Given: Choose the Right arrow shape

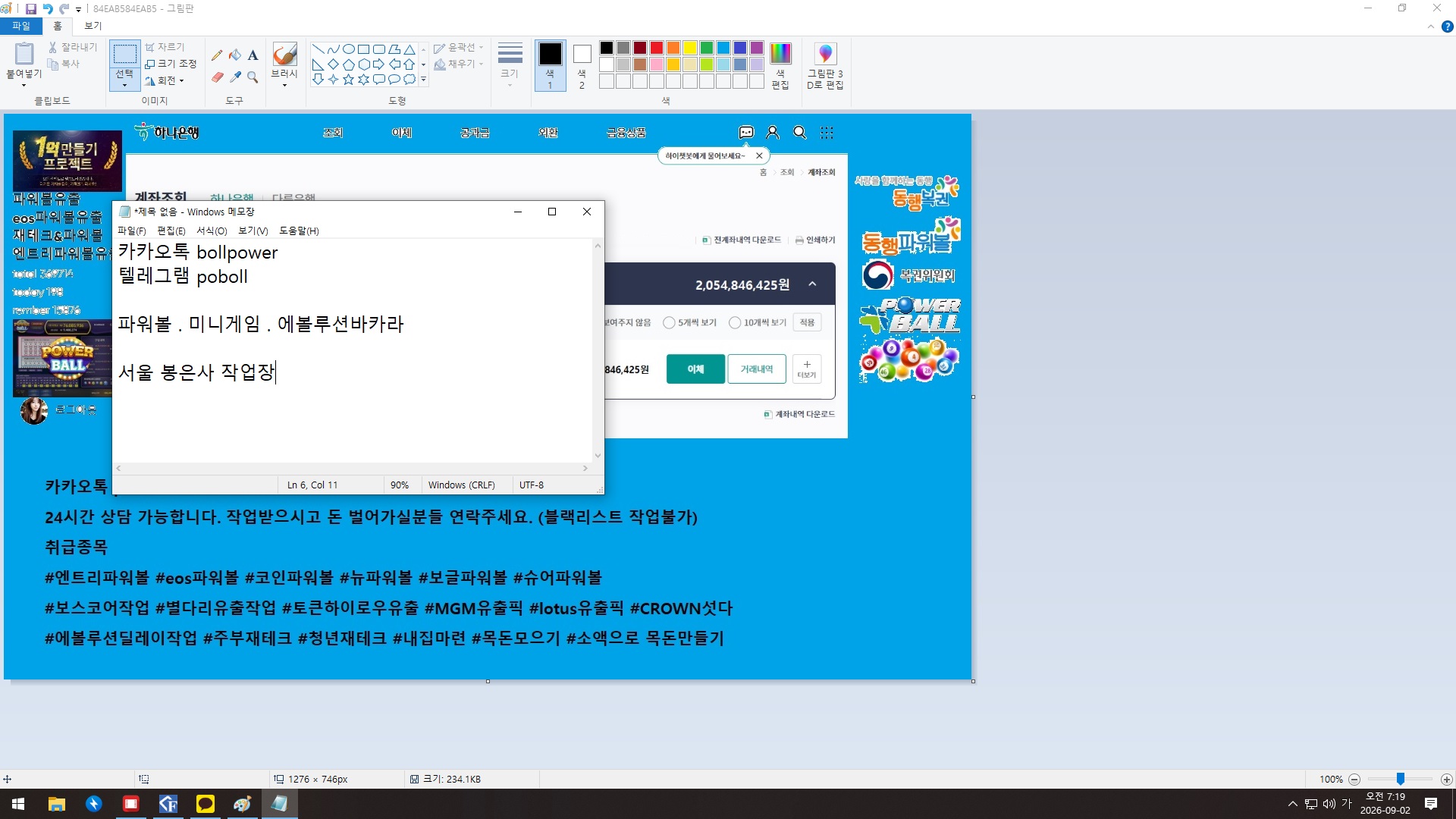Looking at the screenshot, I should click(x=379, y=64).
